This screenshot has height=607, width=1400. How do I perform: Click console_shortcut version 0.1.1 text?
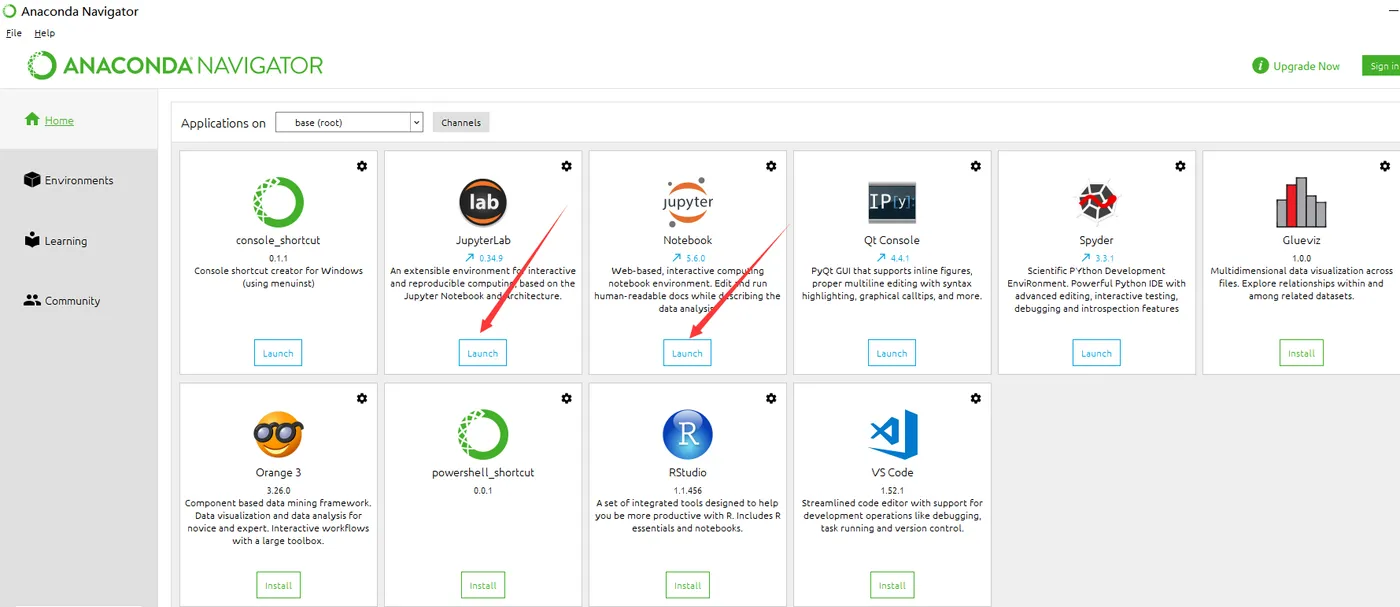click(278, 258)
